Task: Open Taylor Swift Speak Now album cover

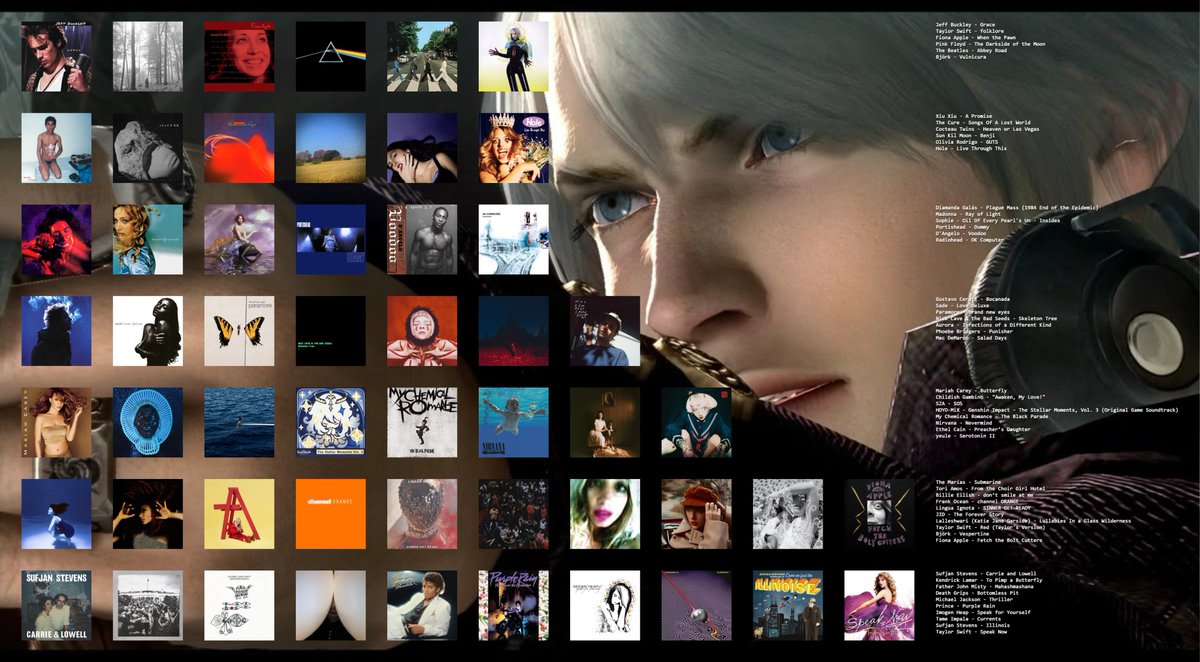Action: click(880, 606)
